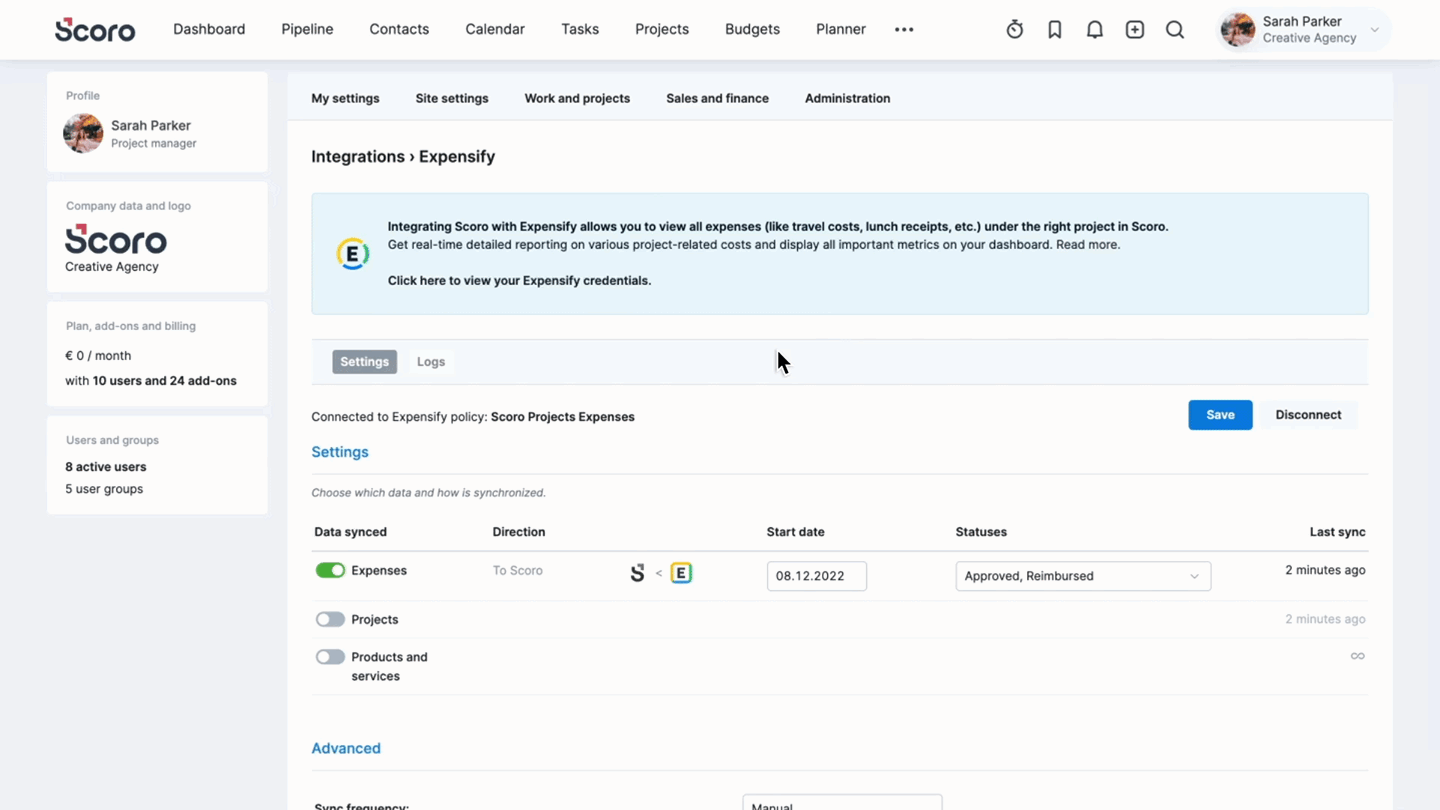The image size is (1440, 810).
Task: Go to Tasks
Action: [x=580, y=29]
